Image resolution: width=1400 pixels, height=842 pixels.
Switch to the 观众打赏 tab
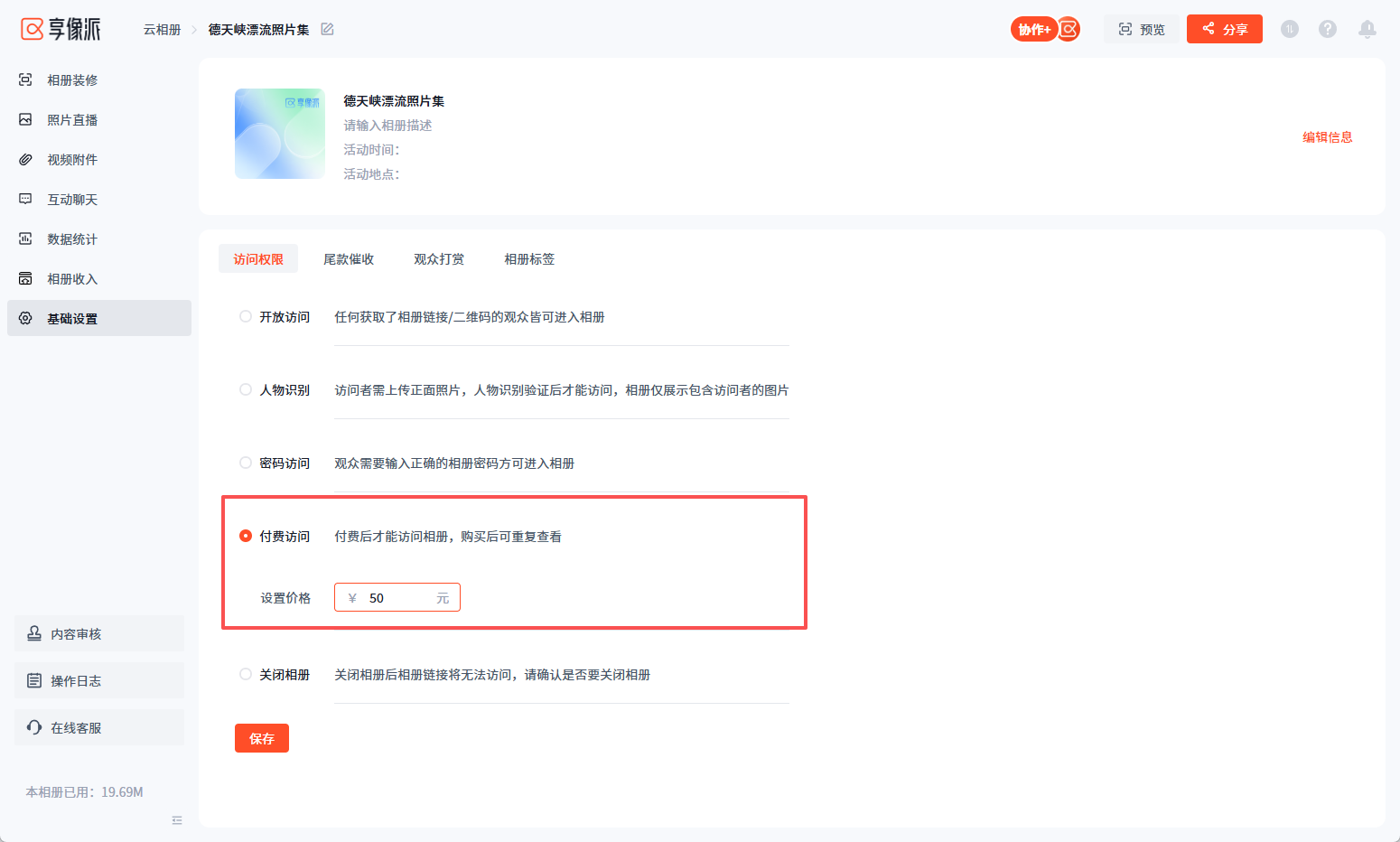pos(439,259)
